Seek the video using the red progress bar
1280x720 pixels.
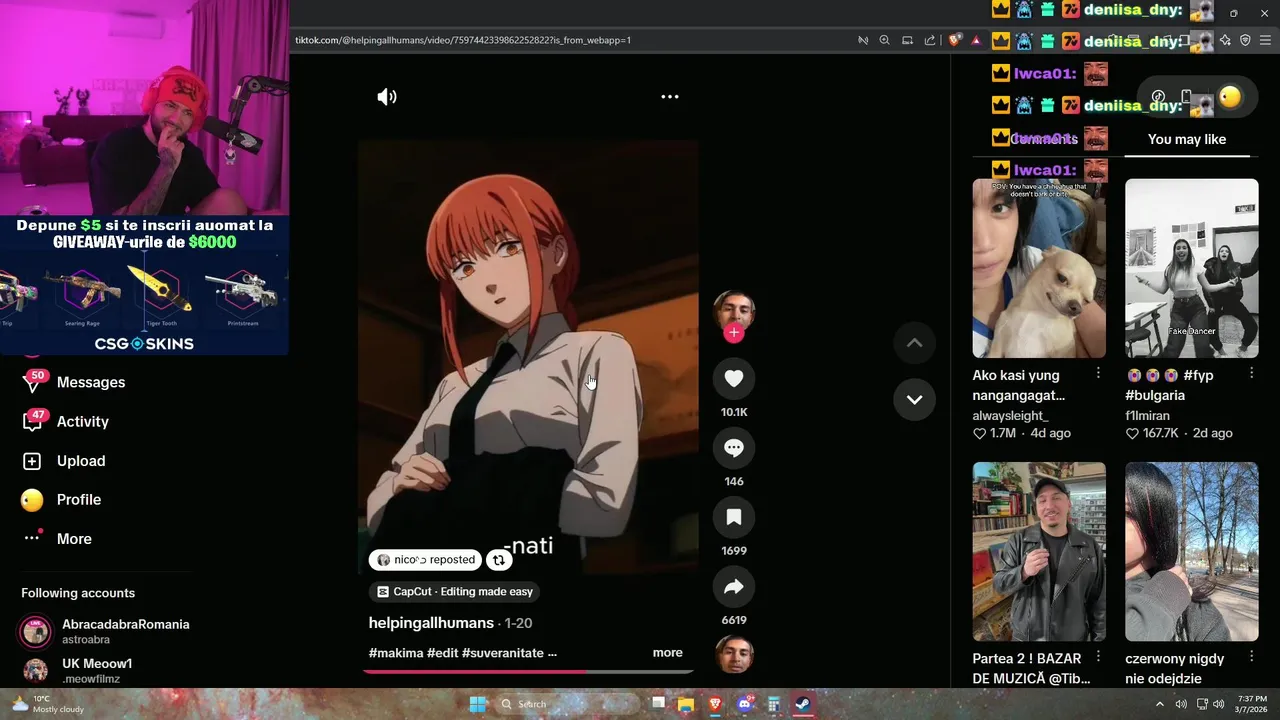528,671
